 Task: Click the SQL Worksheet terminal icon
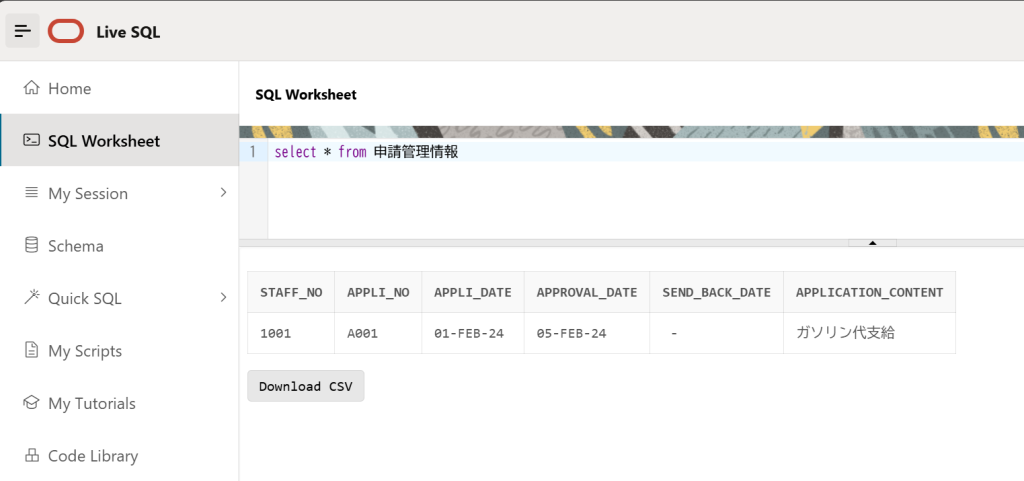[x=31, y=141]
